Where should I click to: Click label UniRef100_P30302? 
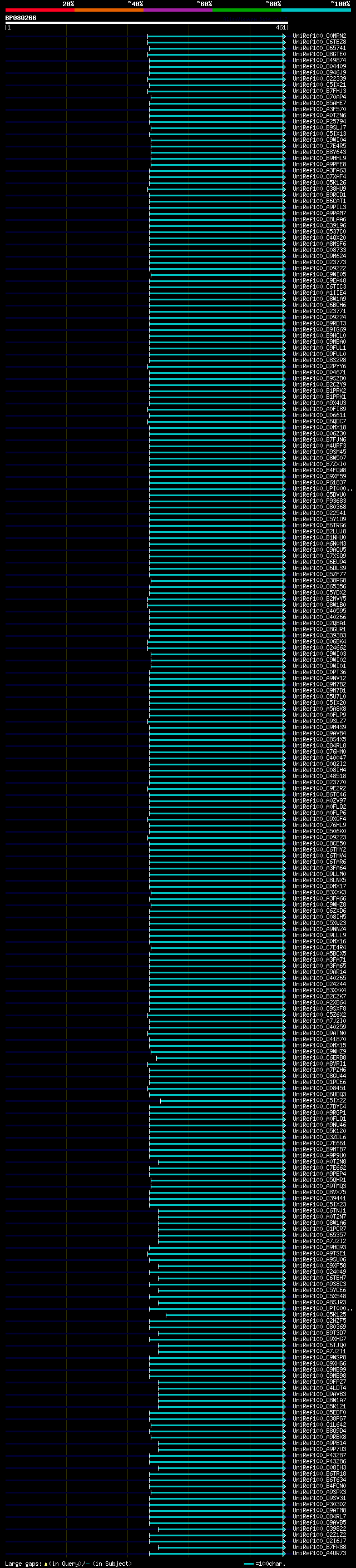tap(319, 1504)
